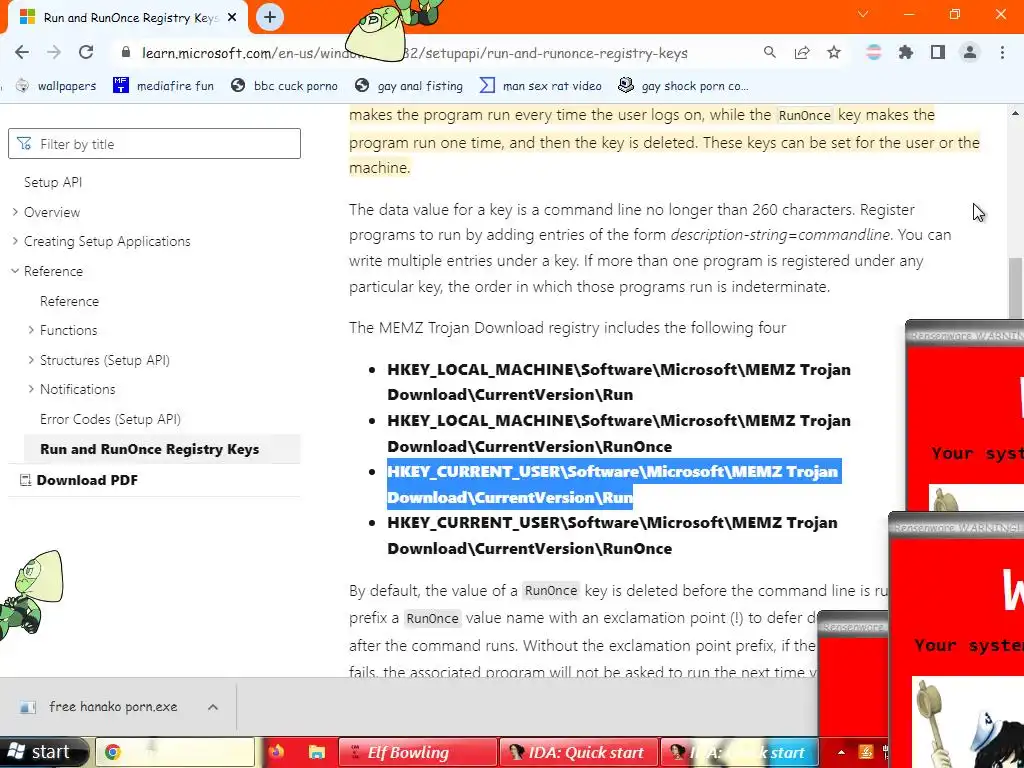This screenshot has height=768, width=1024.
Task: Click the Chrome taskbar button
Action: coord(175,752)
